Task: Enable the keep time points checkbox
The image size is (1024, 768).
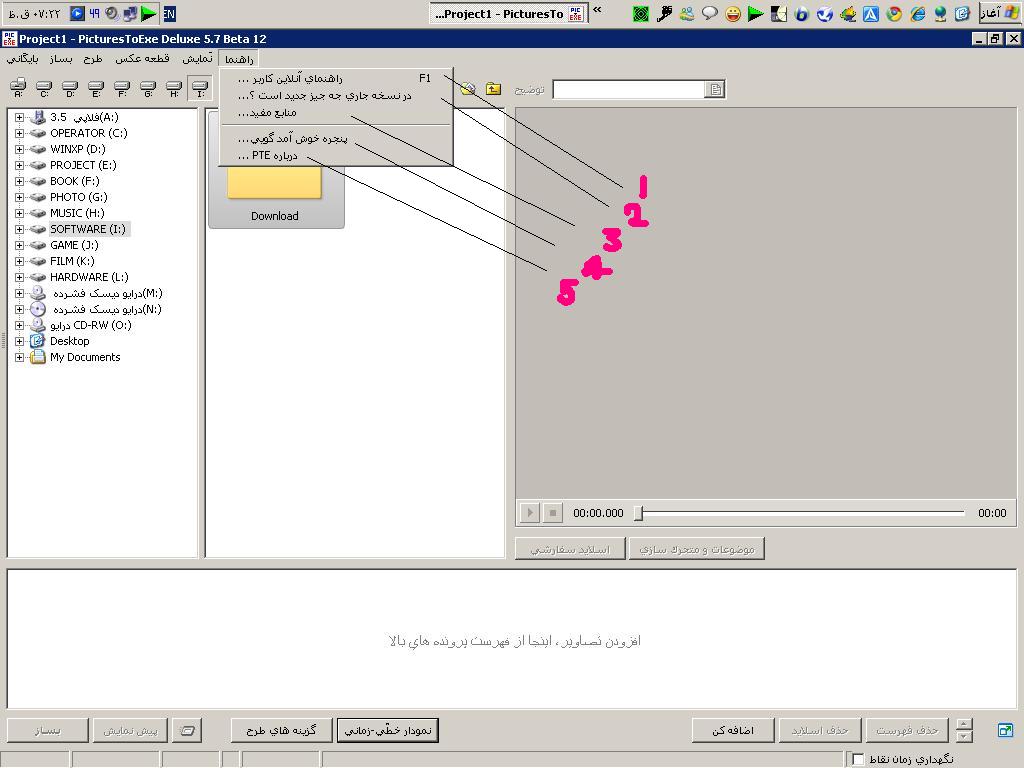Action: coord(858,759)
